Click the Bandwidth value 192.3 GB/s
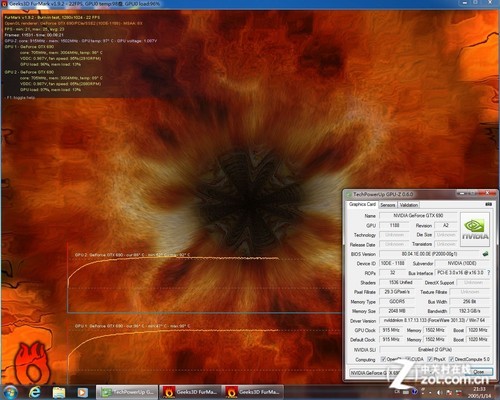The image size is (500, 400). click(470, 311)
